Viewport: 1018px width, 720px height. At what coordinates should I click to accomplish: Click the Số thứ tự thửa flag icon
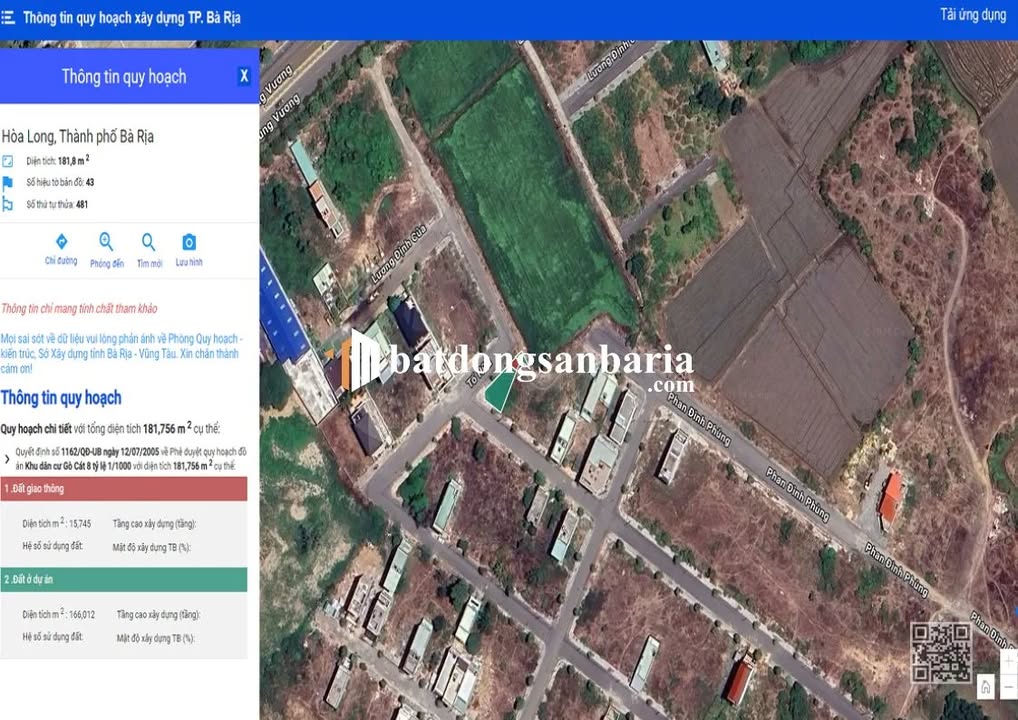pos(8,204)
